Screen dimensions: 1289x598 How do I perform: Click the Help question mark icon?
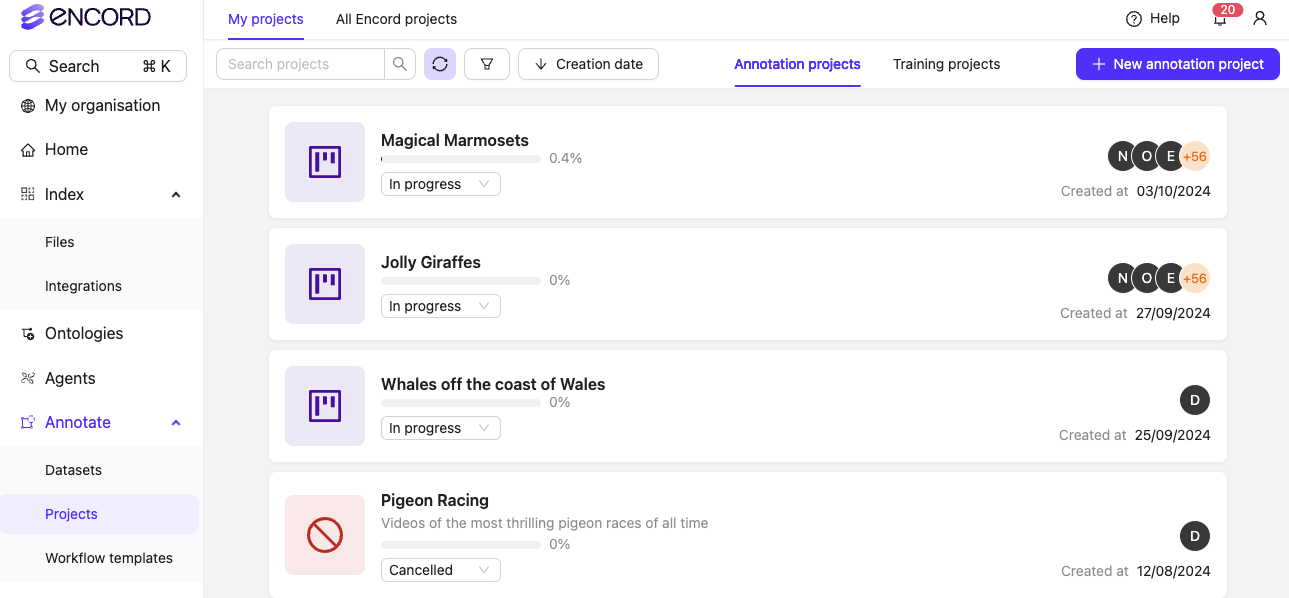(1134, 19)
